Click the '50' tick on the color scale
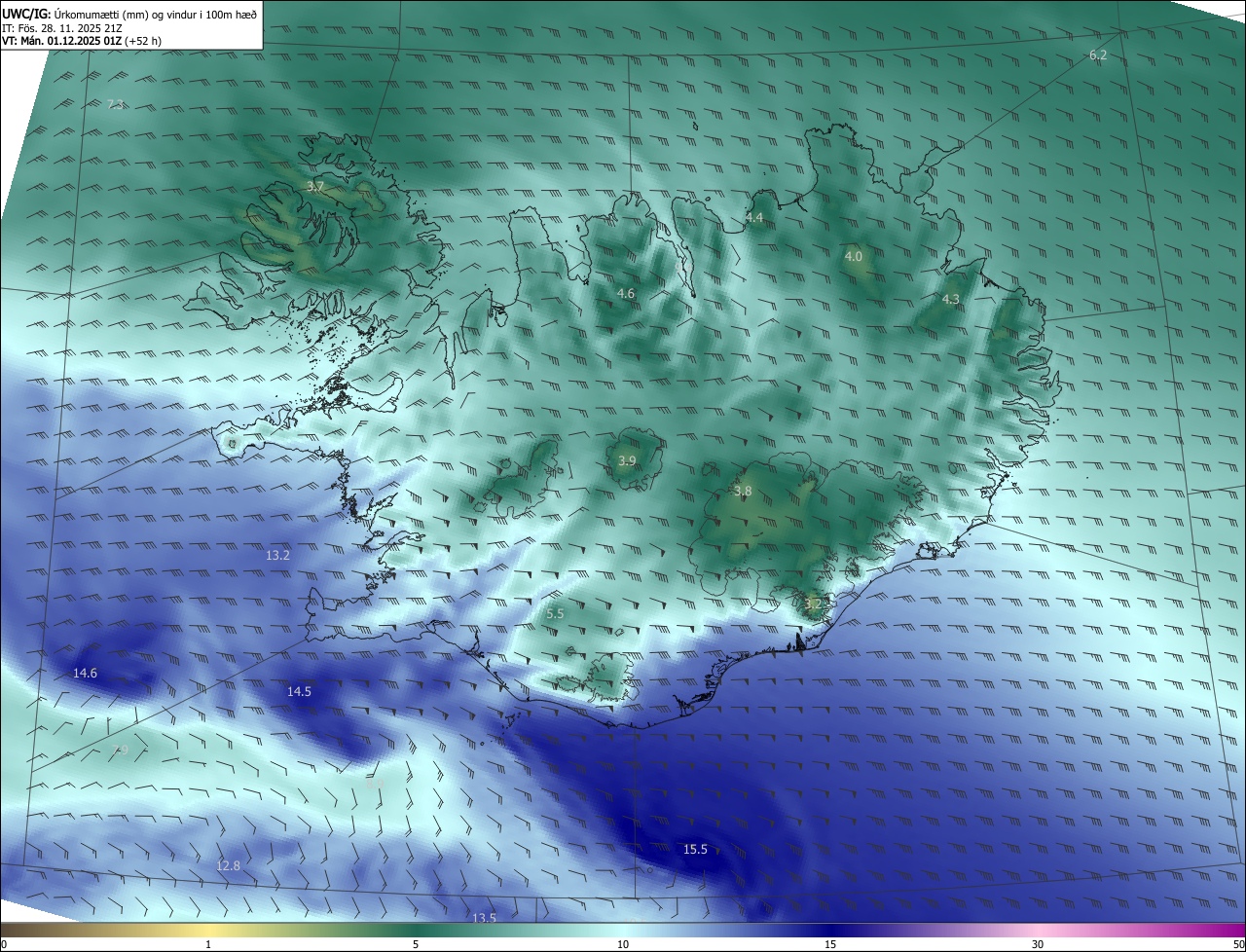The image size is (1246, 952). coord(1238,944)
